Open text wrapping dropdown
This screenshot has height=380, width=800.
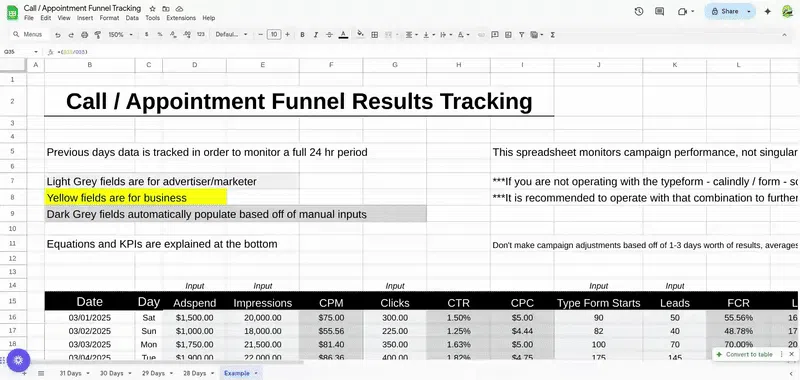click(x=445, y=35)
